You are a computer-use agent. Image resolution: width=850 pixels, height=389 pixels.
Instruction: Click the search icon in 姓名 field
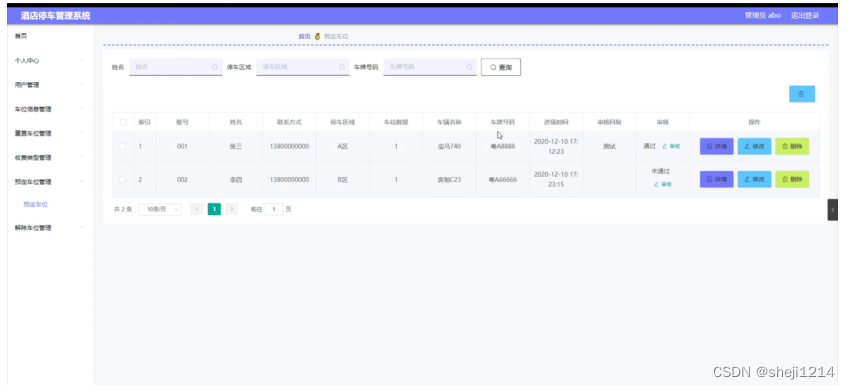click(215, 67)
